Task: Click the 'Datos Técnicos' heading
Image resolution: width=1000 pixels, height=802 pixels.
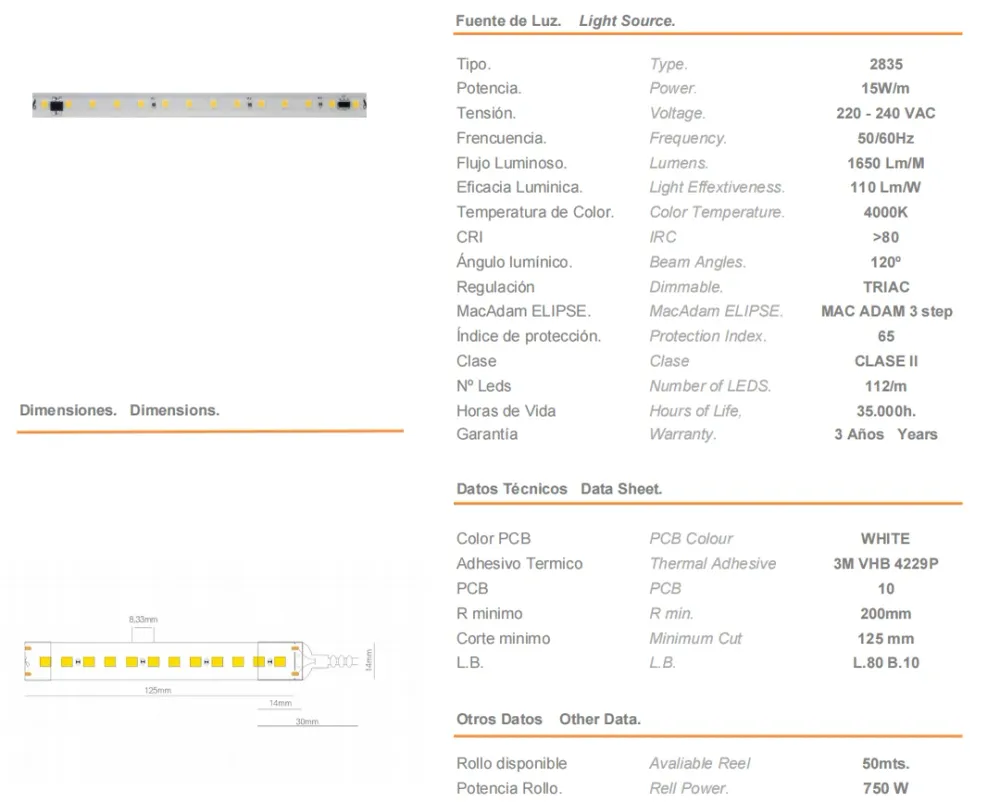Action: point(511,489)
